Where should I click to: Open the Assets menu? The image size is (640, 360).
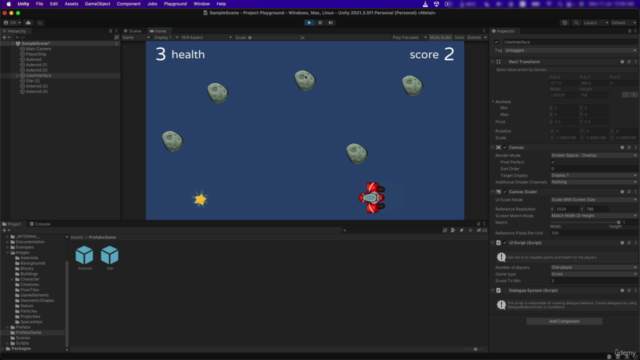[x=71, y=4]
